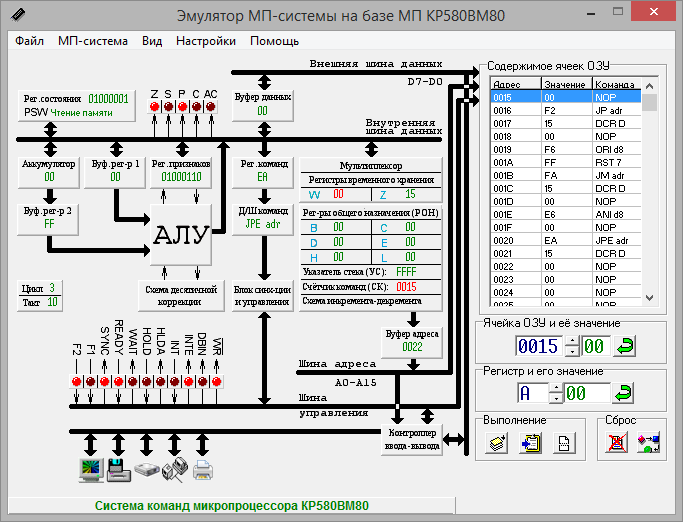Click the SYNC signal lamp
Viewport: 683px width, 522px height.
[x=105, y=382]
